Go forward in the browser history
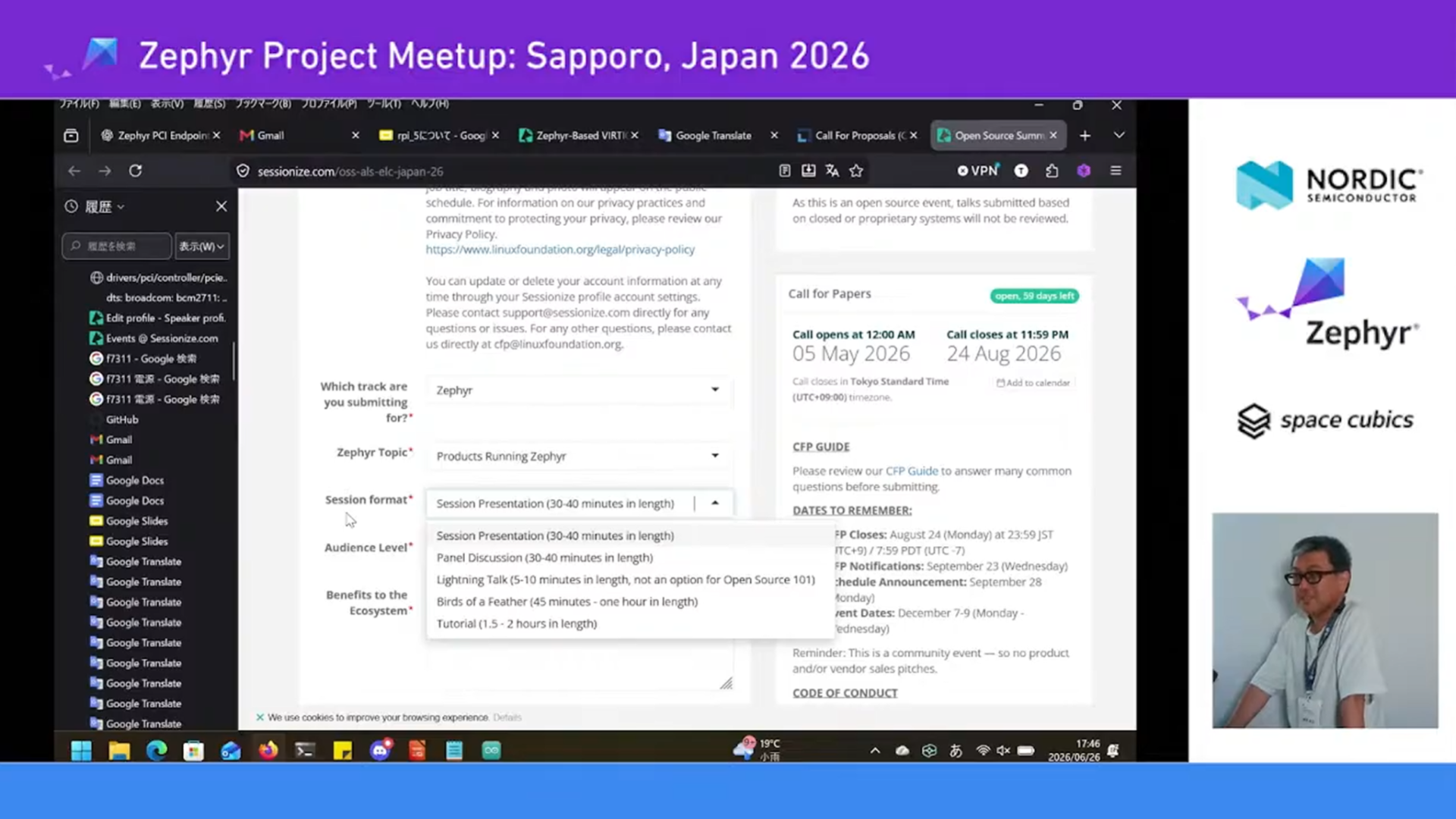Image resolution: width=1456 pixels, height=819 pixels. click(x=105, y=171)
